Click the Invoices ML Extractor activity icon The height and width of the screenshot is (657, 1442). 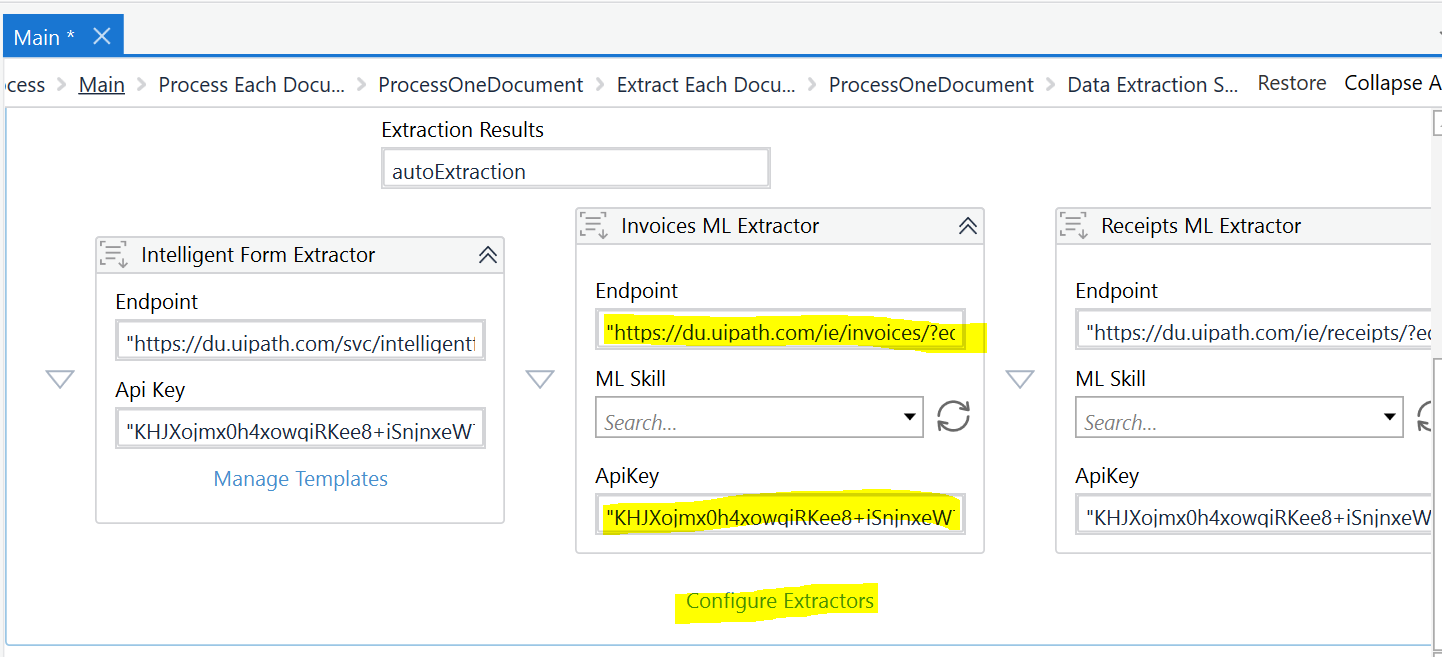pos(593,226)
